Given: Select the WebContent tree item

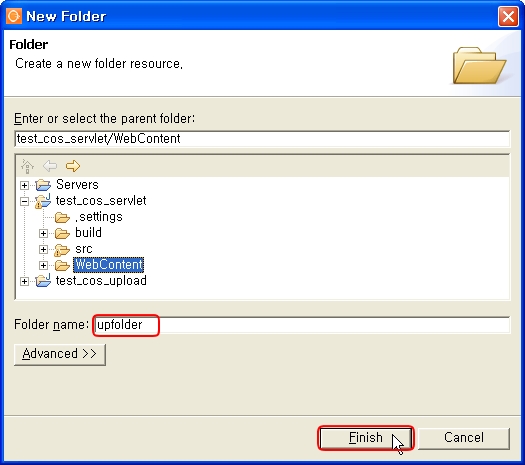Looking at the screenshot, I should pos(108,264).
